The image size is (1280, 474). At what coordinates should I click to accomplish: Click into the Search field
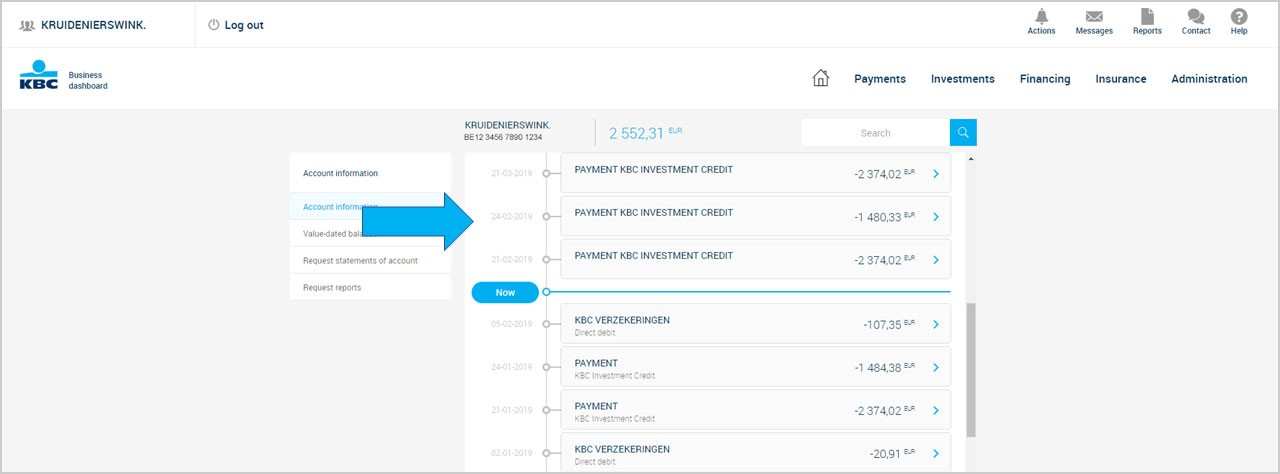[876, 132]
